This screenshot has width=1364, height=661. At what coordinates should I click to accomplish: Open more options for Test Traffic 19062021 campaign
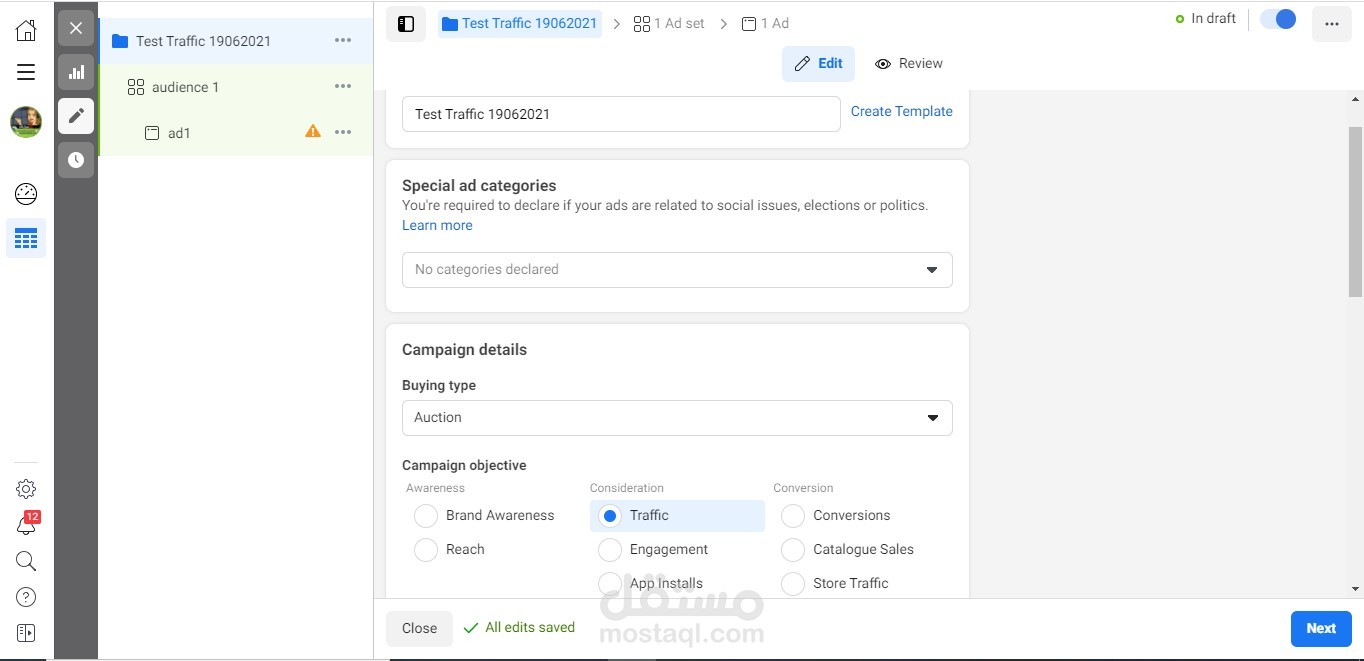pyautogui.click(x=343, y=41)
